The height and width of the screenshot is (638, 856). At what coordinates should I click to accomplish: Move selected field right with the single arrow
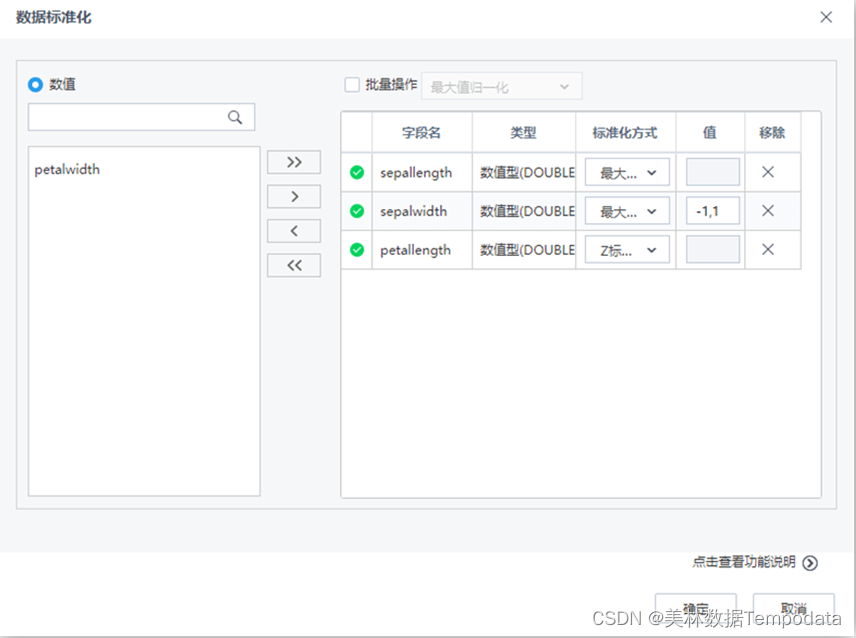click(x=294, y=196)
